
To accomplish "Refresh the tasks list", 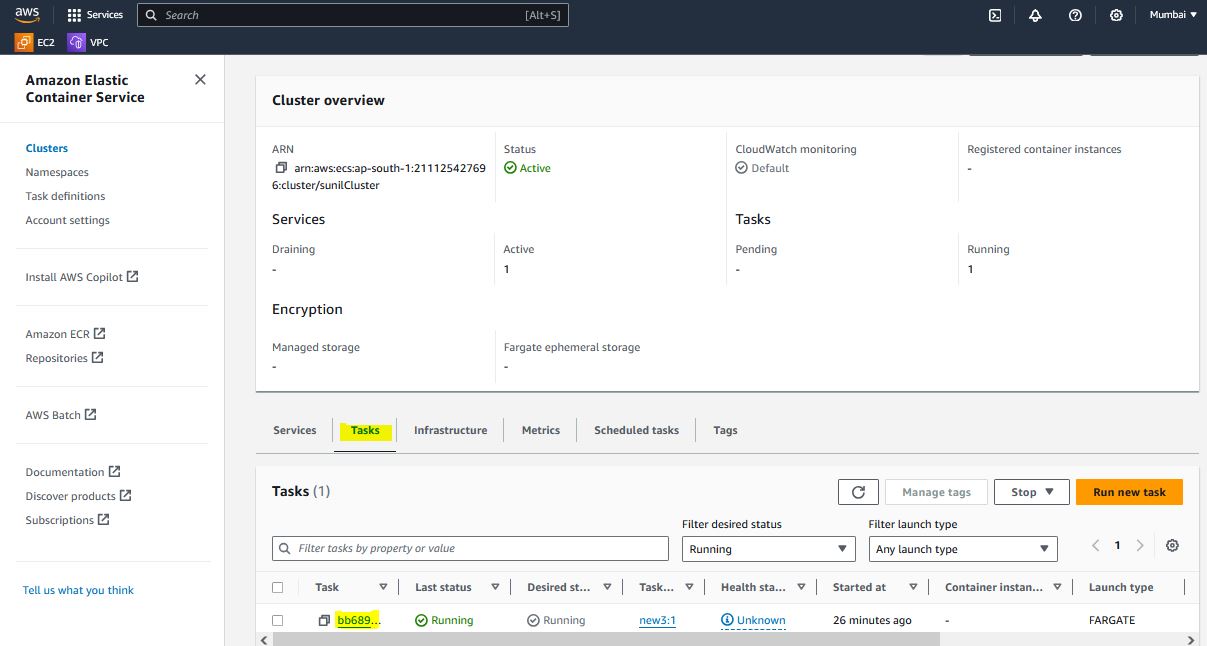I will point(858,492).
